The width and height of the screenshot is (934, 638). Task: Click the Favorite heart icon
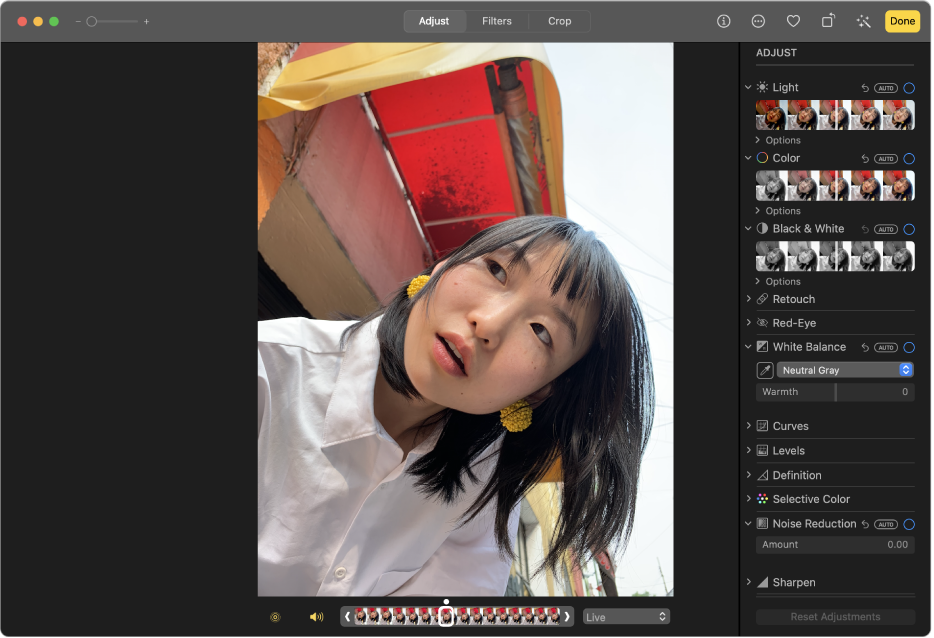(x=793, y=21)
